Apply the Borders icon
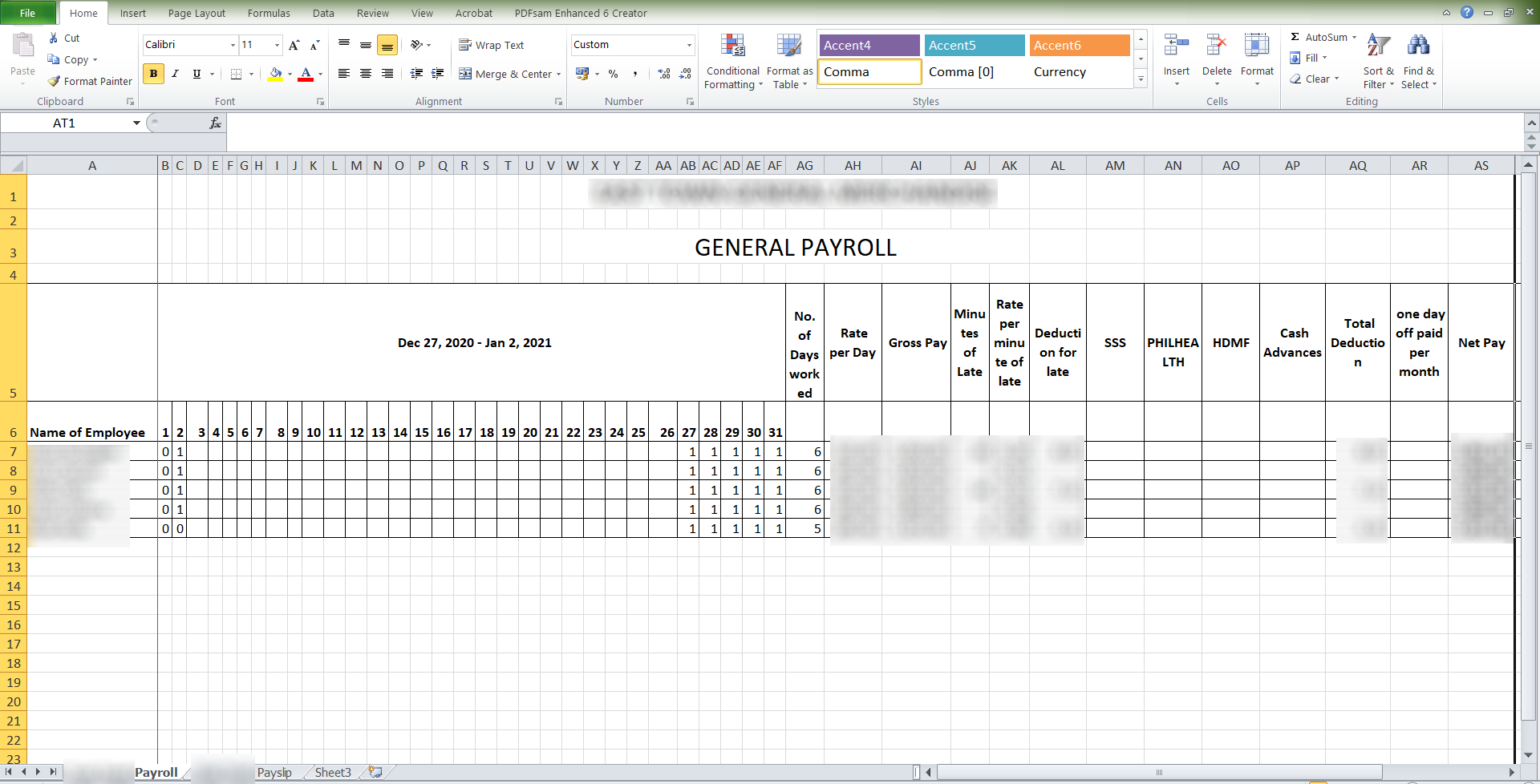This screenshot has height=784, width=1540. pyautogui.click(x=236, y=74)
